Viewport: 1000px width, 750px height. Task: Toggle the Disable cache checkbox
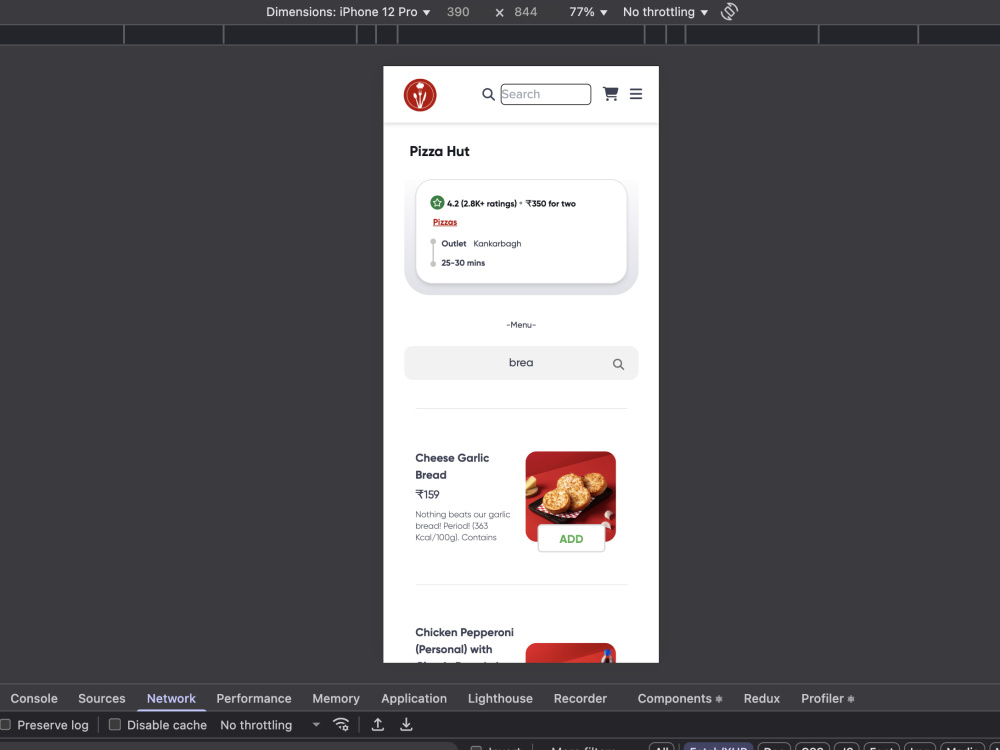115,724
